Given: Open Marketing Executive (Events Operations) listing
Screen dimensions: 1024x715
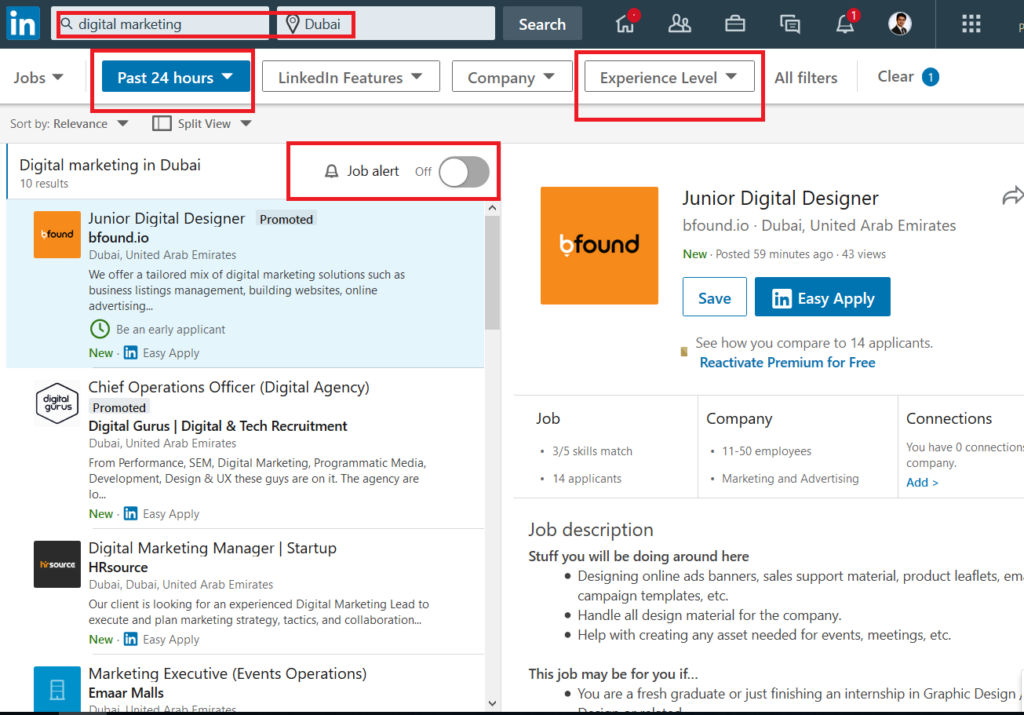Looking at the screenshot, I should 227,673.
